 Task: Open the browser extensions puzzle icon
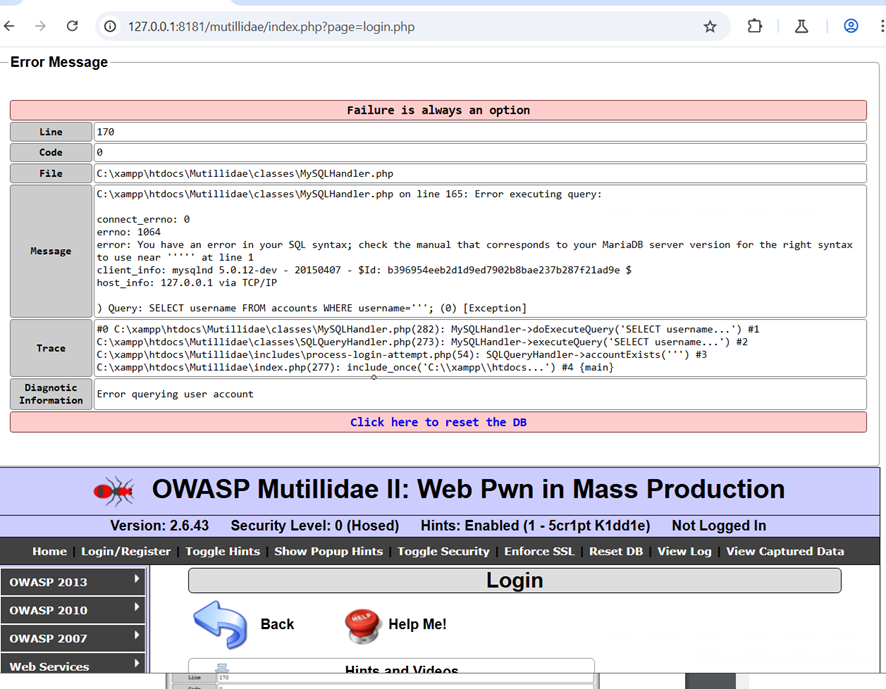tap(755, 26)
